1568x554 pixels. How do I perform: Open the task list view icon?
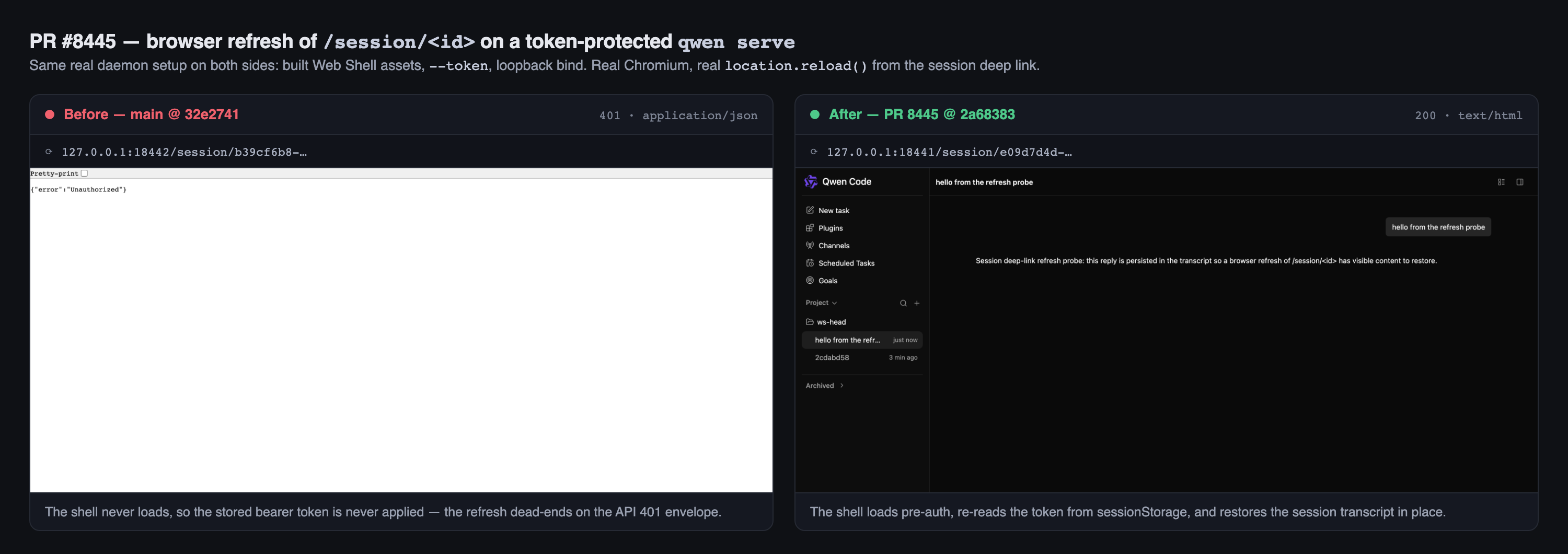pyautogui.click(x=1501, y=182)
